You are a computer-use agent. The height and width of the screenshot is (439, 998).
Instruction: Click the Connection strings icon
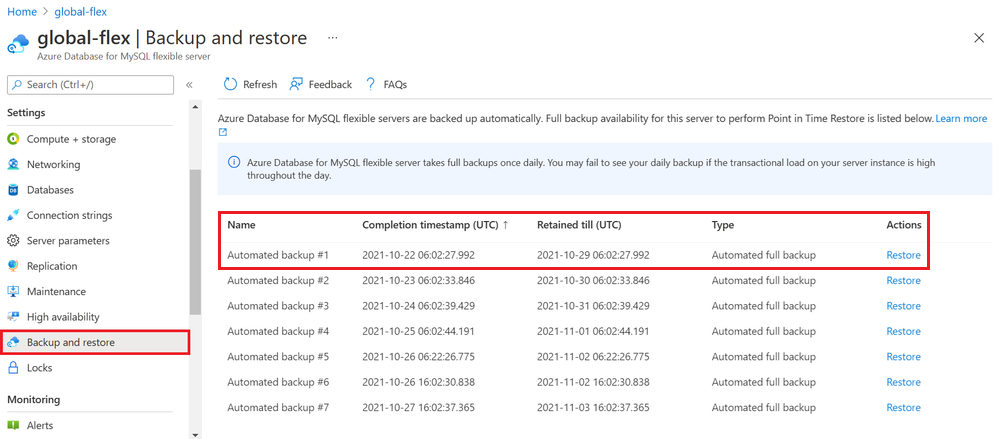pos(13,215)
